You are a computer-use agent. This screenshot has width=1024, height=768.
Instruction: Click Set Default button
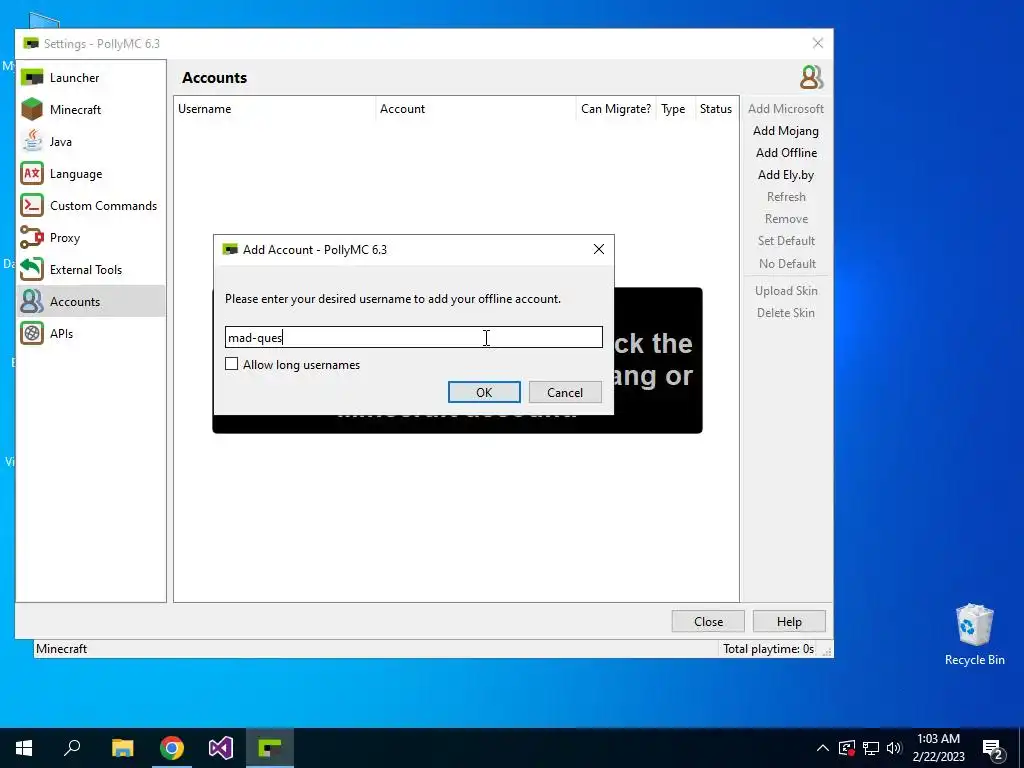click(786, 241)
